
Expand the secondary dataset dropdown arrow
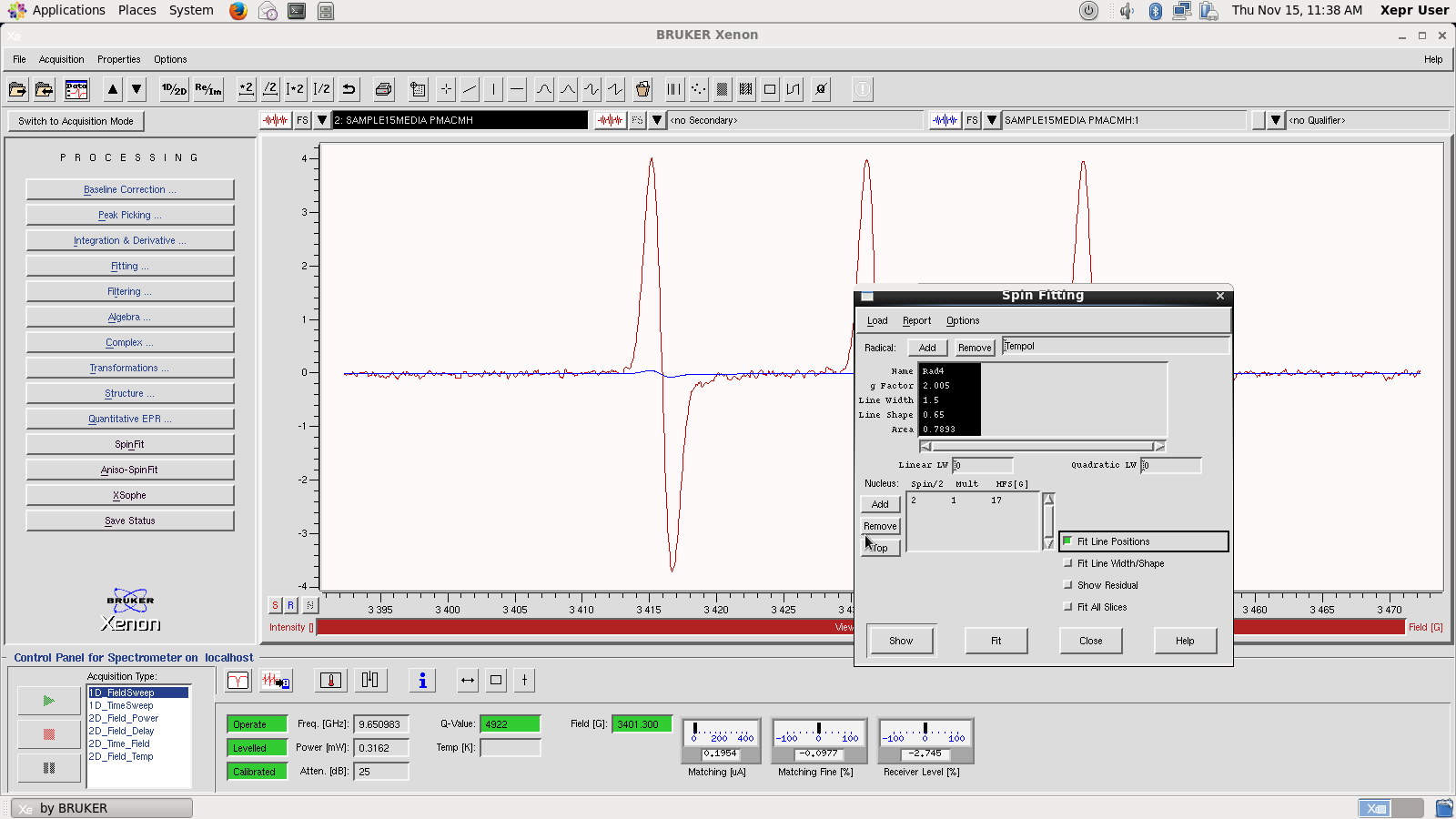coord(657,120)
